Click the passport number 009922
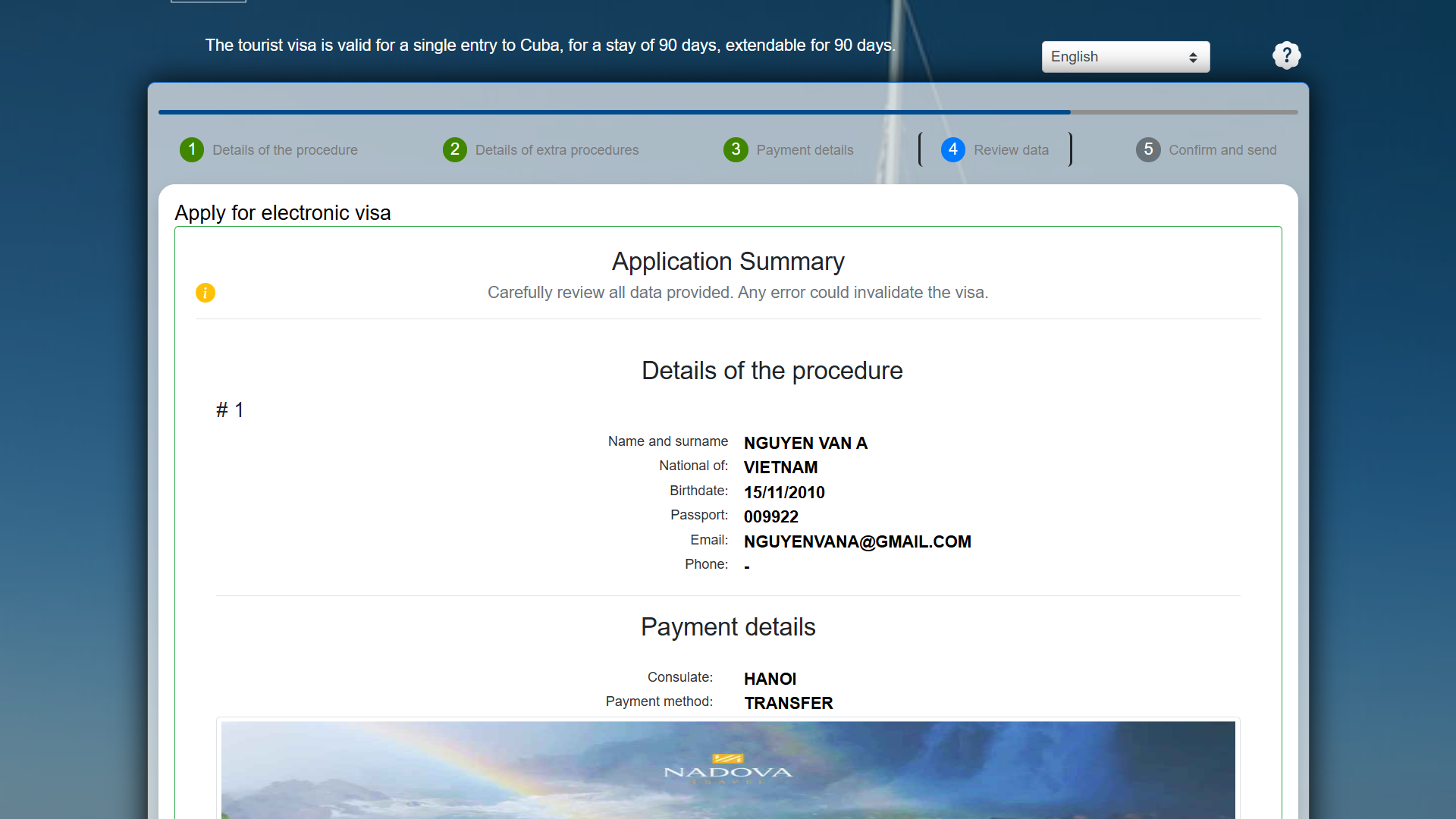Viewport: 1456px width, 819px height. [770, 517]
